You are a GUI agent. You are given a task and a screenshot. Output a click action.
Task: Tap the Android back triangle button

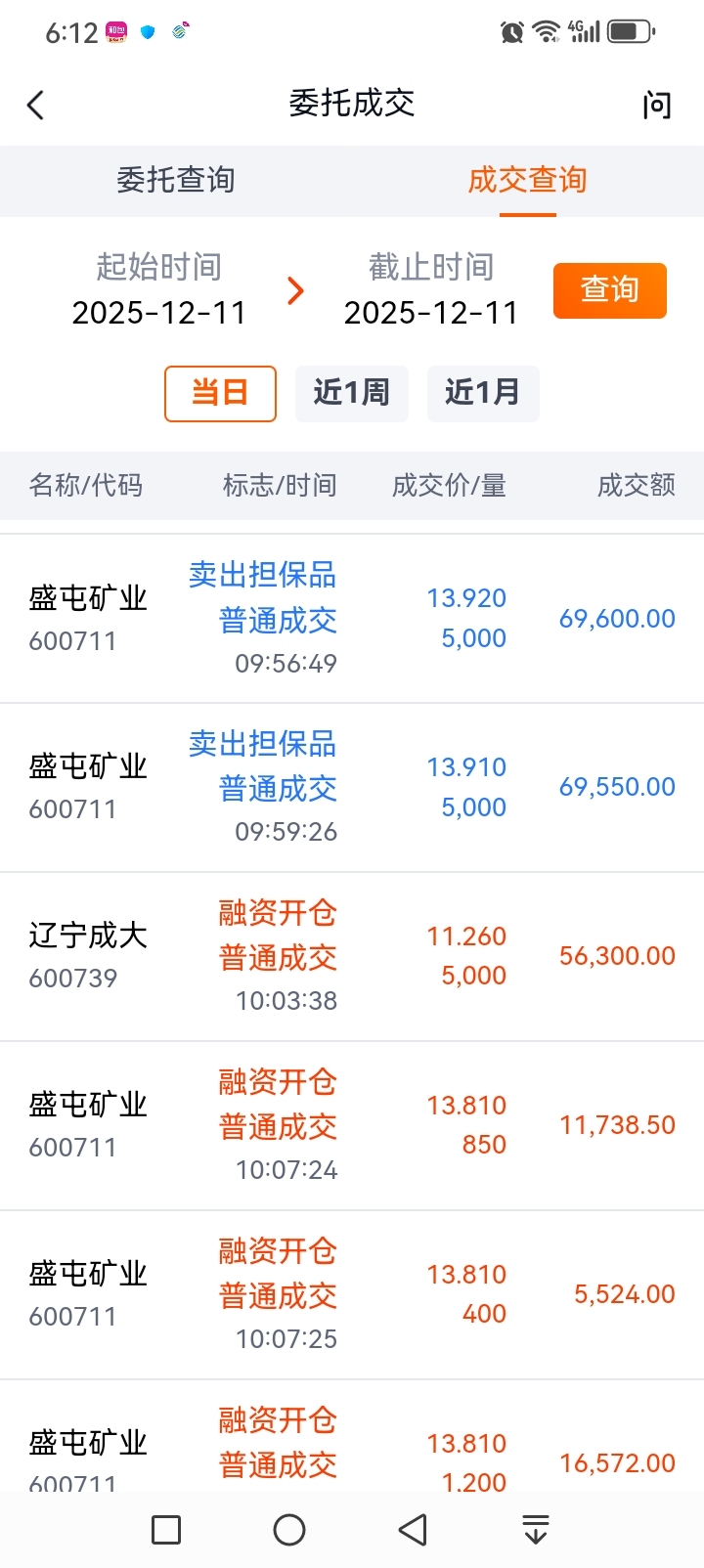click(414, 1530)
